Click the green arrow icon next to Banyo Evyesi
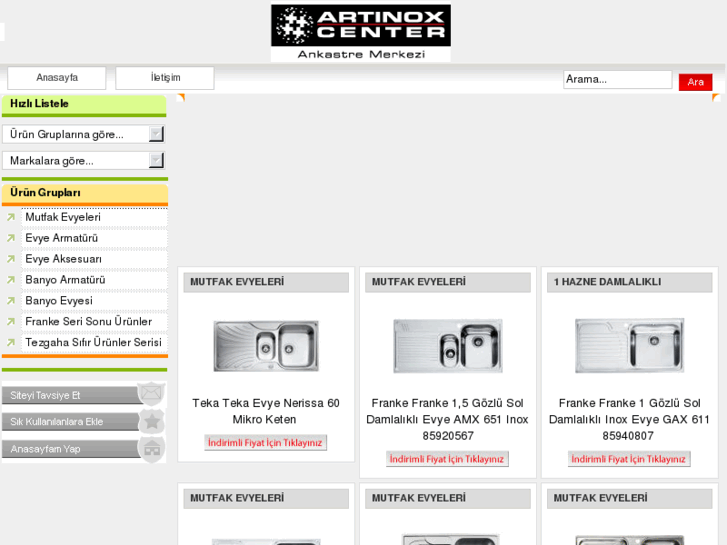Image resolution: width=727 pixels, height=545 pixels. (11, 301)
